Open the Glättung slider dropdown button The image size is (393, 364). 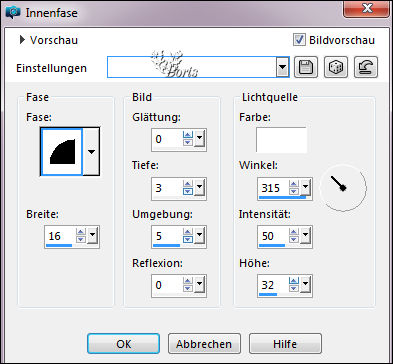199,138
